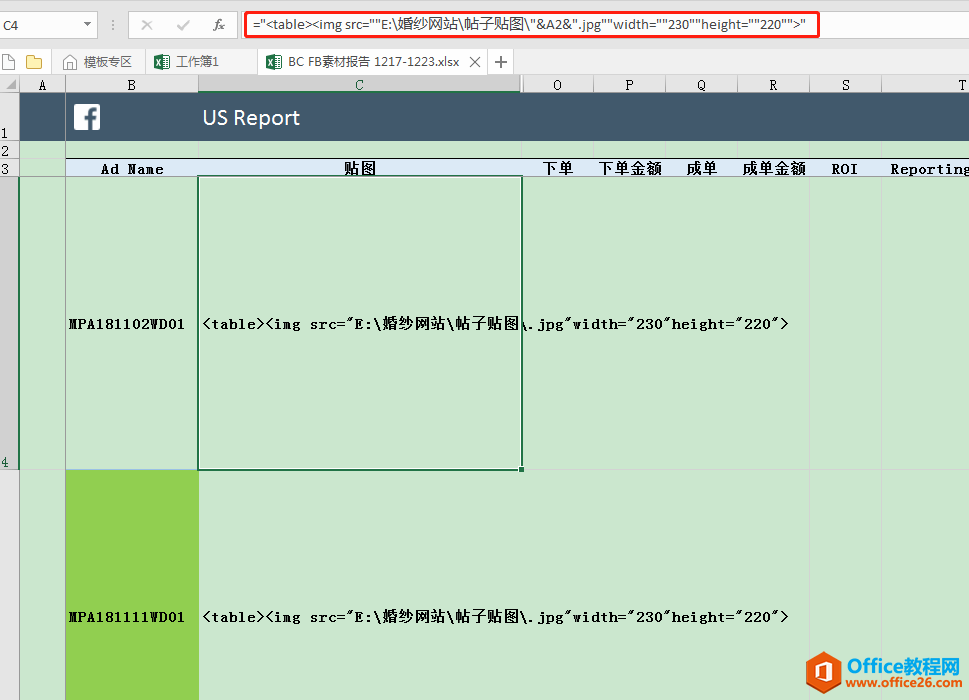Click the img formula text in row 4
This screenshot has width=969, height=700.
coord(495,324)
